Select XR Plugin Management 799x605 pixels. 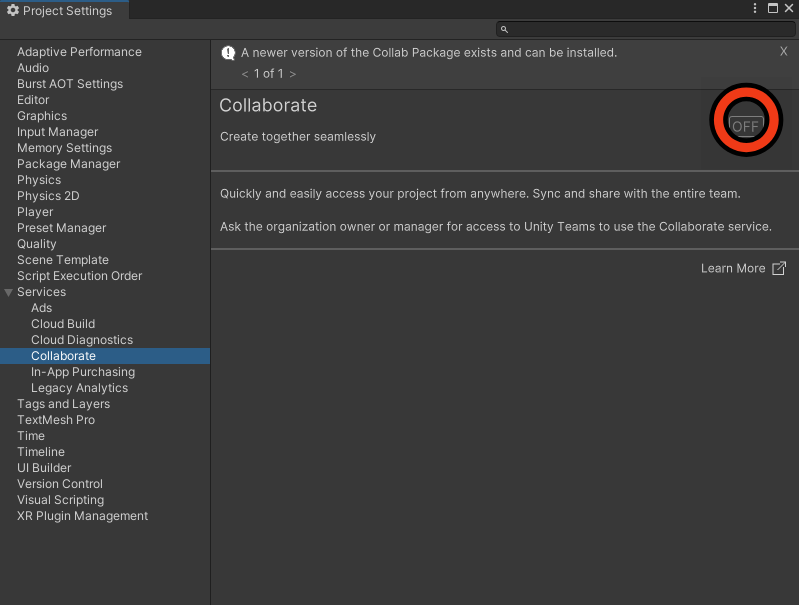[82, 516]
